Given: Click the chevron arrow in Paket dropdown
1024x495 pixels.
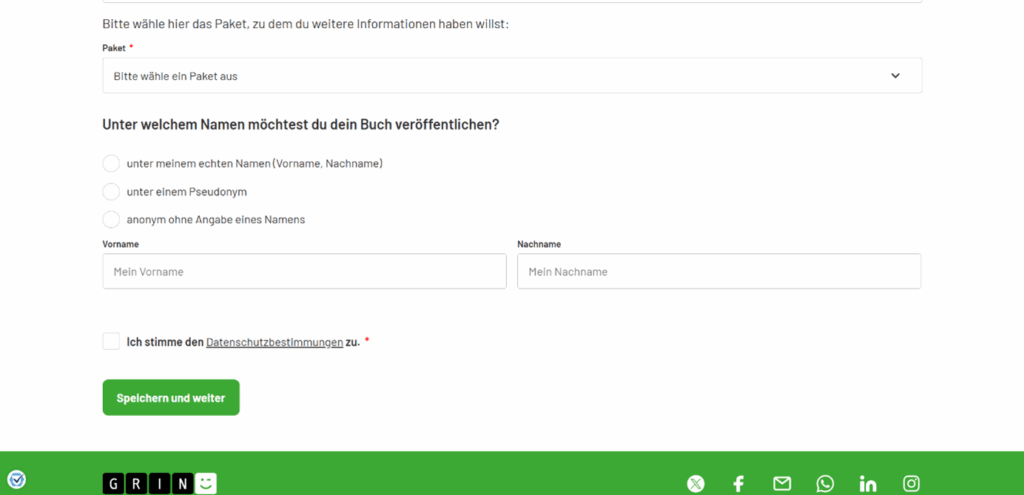Looking at the screenshot, I should click(895, 76).
